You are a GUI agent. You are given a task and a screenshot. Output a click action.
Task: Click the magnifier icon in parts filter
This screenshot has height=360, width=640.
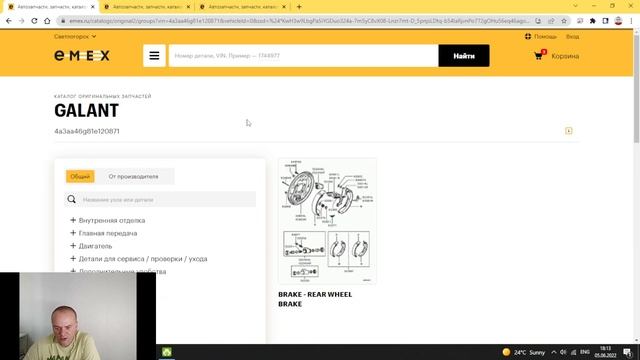click(x=71, y=199)
